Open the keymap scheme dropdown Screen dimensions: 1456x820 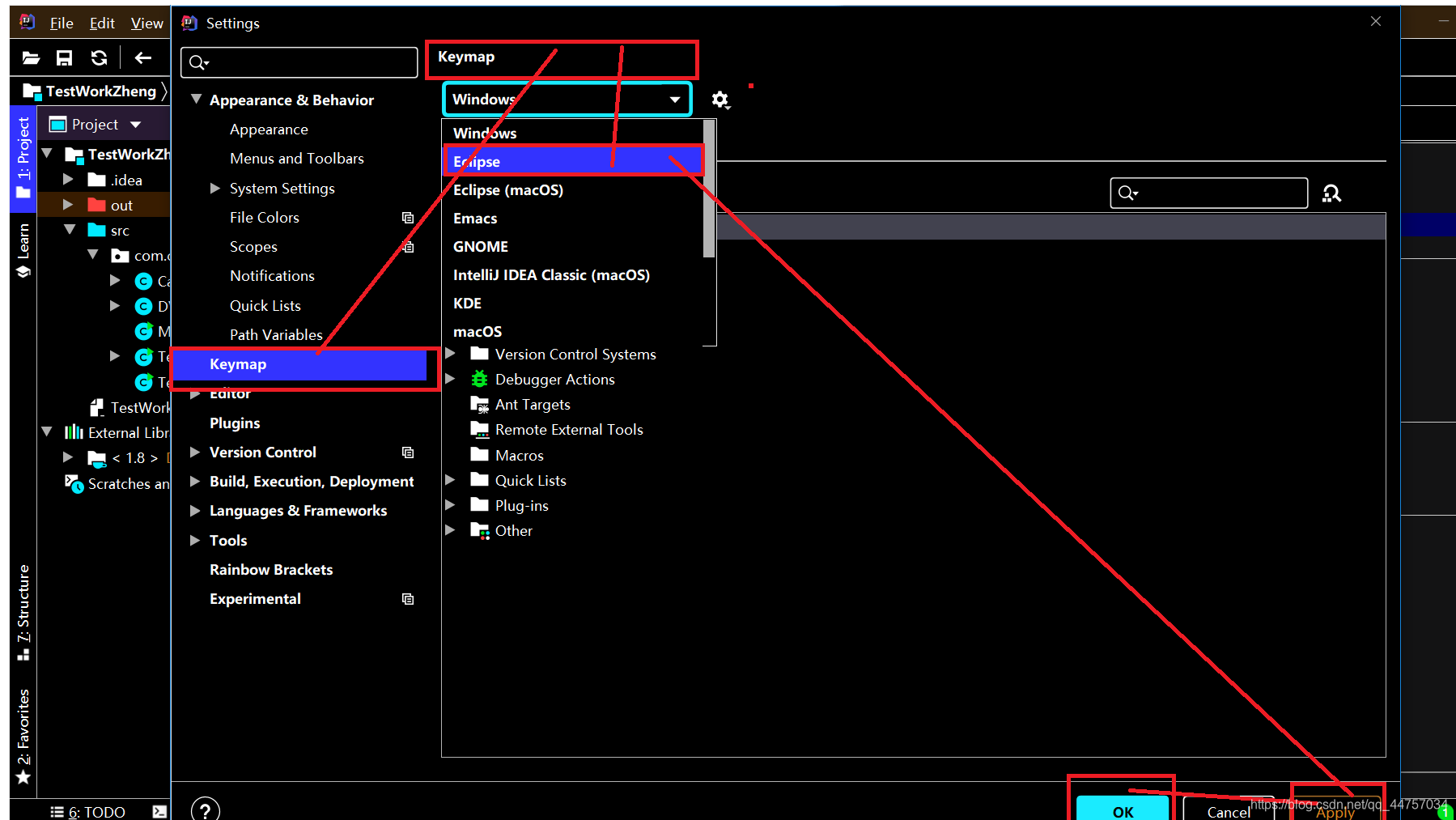567,100
